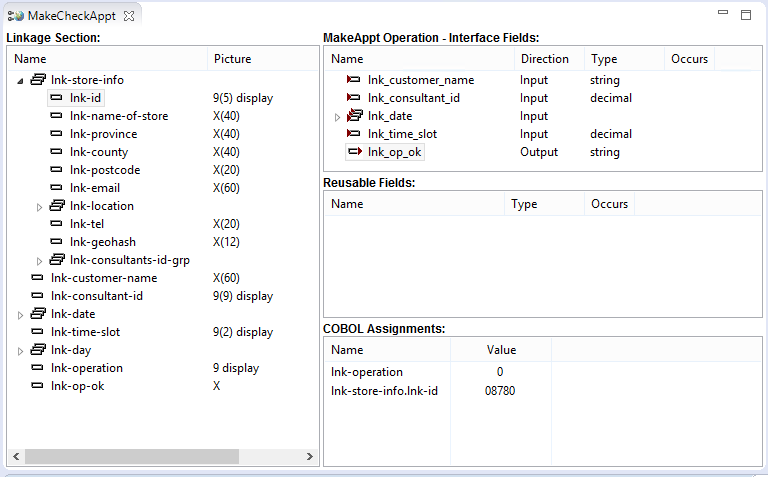Select the MakeCheckAppt editor tab
The width and height of the screenshot is (768, 477).
click(x=70, y=16)
